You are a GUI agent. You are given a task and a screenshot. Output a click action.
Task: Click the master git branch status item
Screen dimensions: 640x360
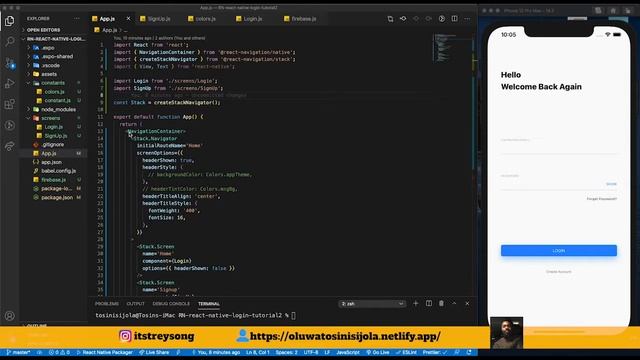(x=18, y=352)
